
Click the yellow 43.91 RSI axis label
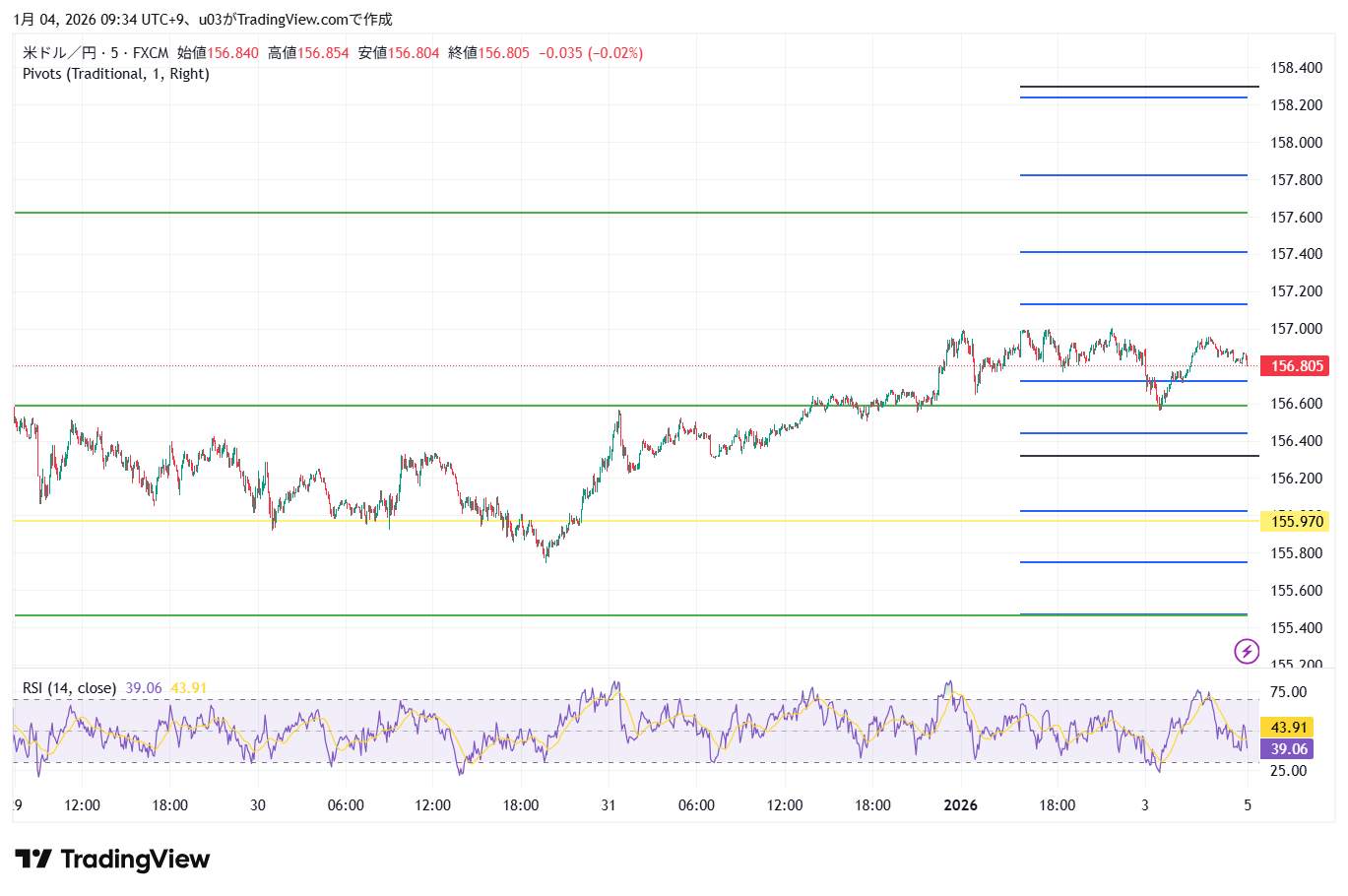tap(1288, 728)
